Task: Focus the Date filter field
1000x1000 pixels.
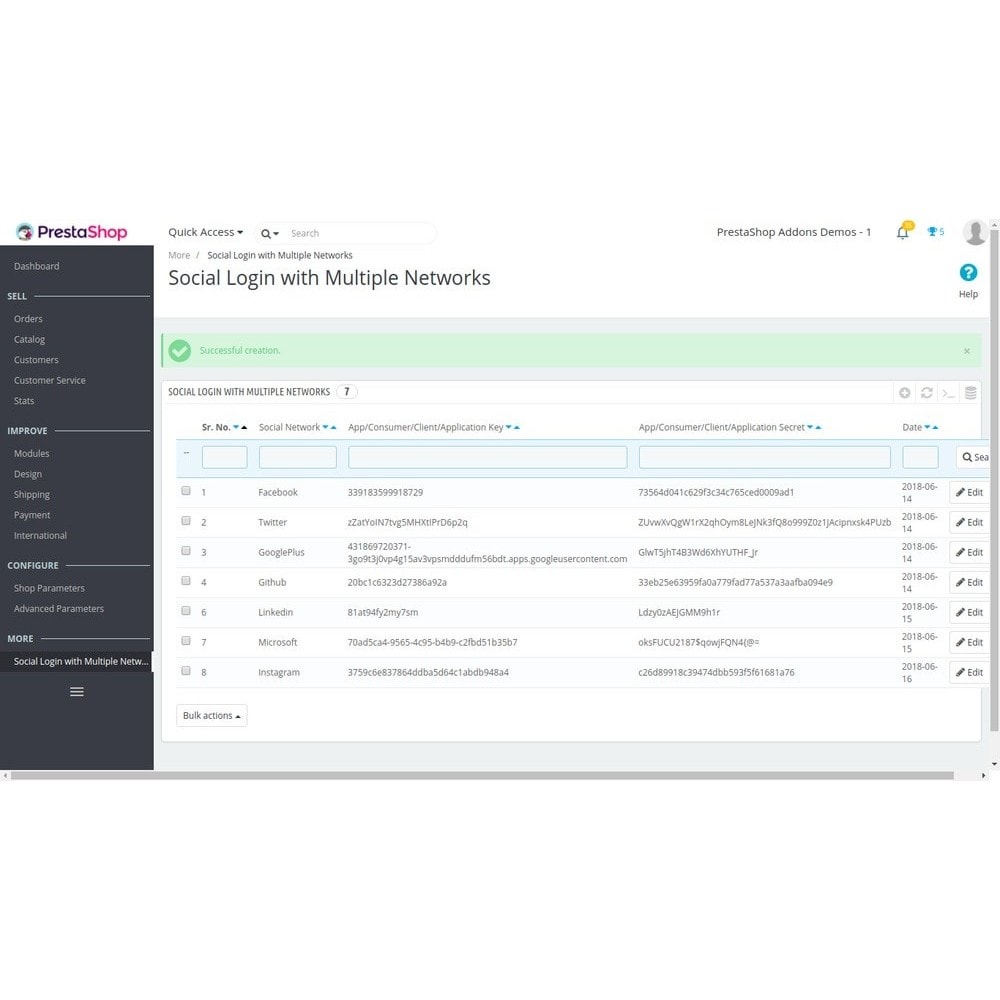Action: (x=920, y=457)
